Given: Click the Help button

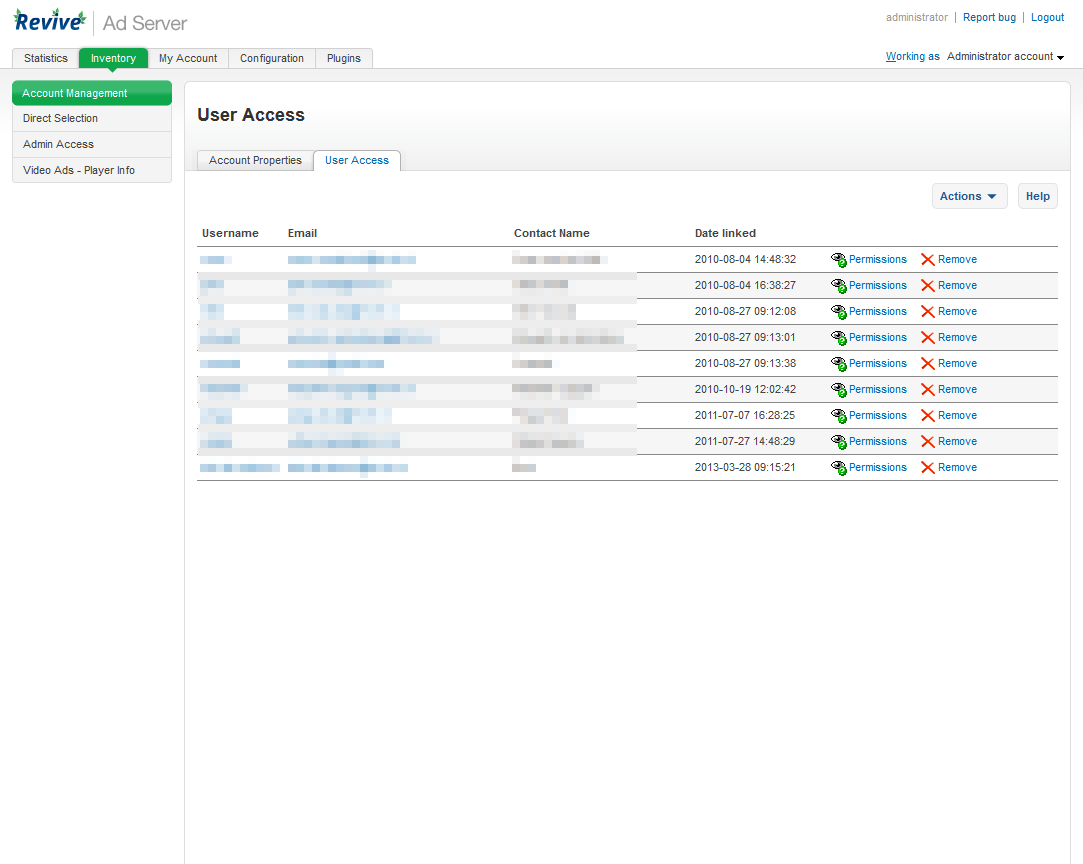Looking at the screenshot, I should [x=1037, y=196].
